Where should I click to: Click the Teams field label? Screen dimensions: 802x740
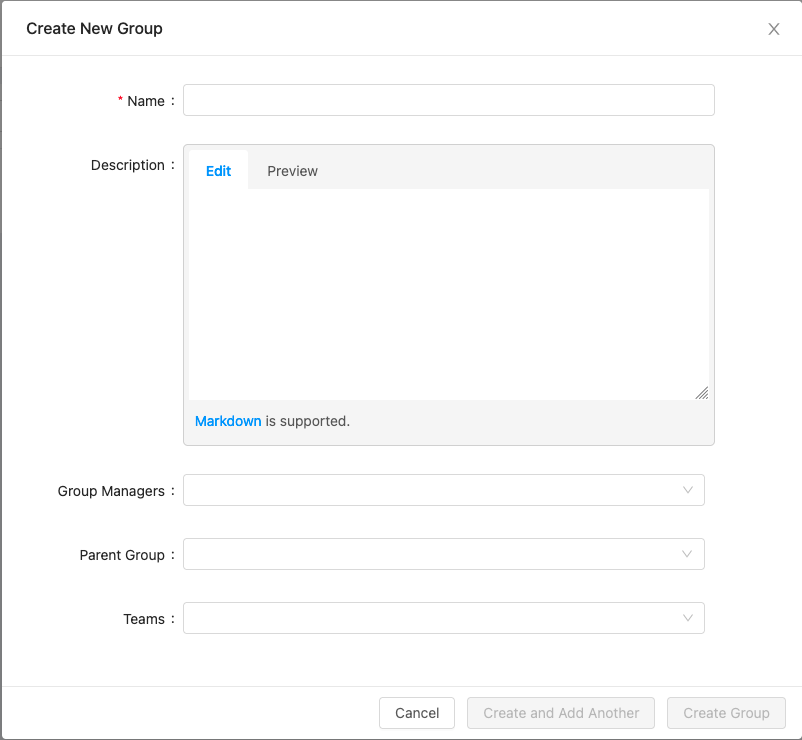click(144, 619)
